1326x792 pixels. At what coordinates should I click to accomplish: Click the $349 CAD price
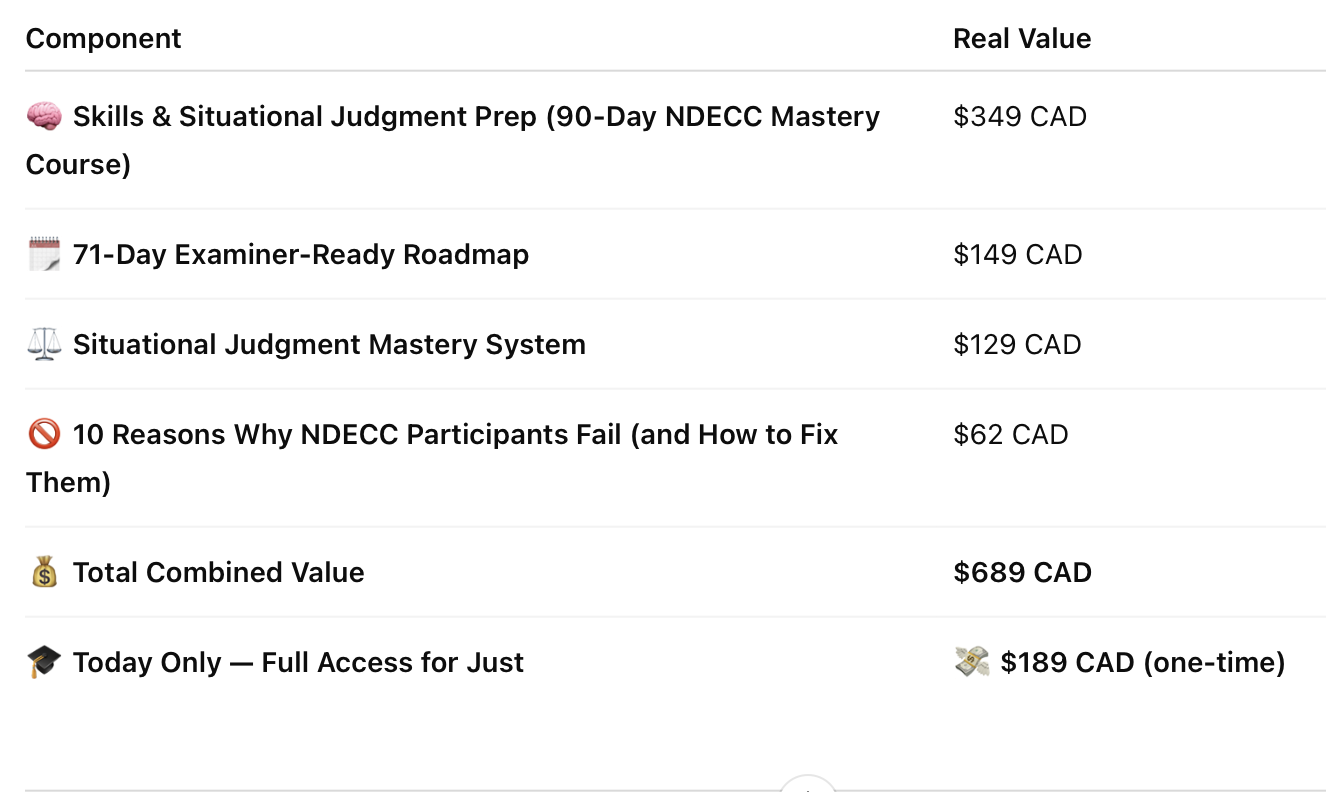1020,117
